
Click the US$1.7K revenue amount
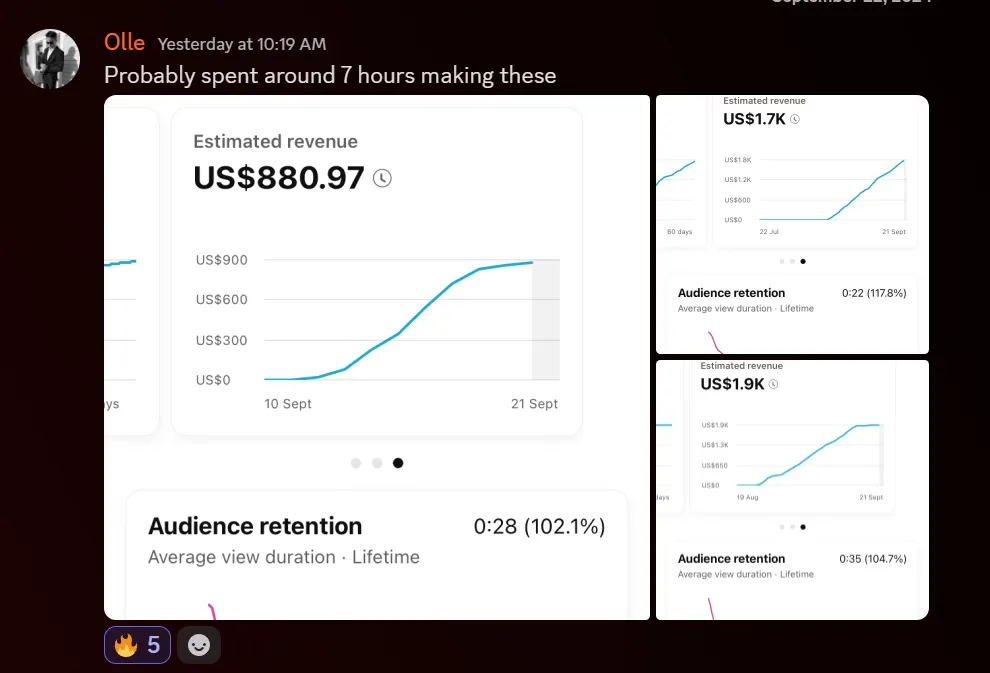pyautogui.click(x=754, y=119)
